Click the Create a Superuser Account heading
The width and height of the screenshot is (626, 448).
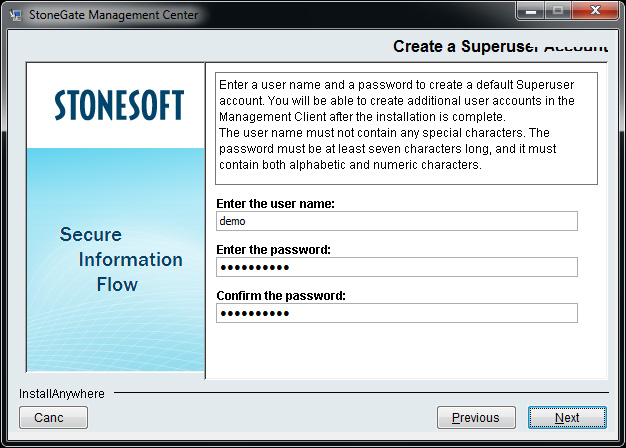click(501, 46)
